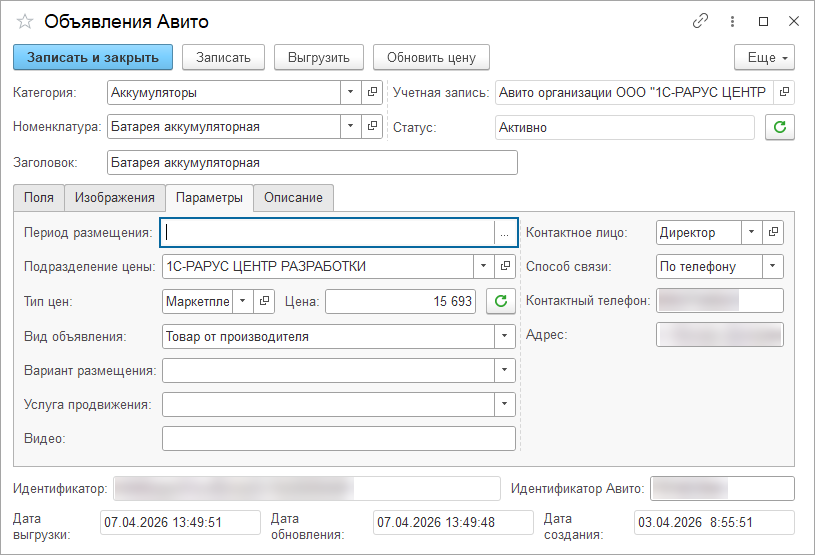815x555 pixels.
Task: Switch to the Поля tab
Action: [39, 197]
